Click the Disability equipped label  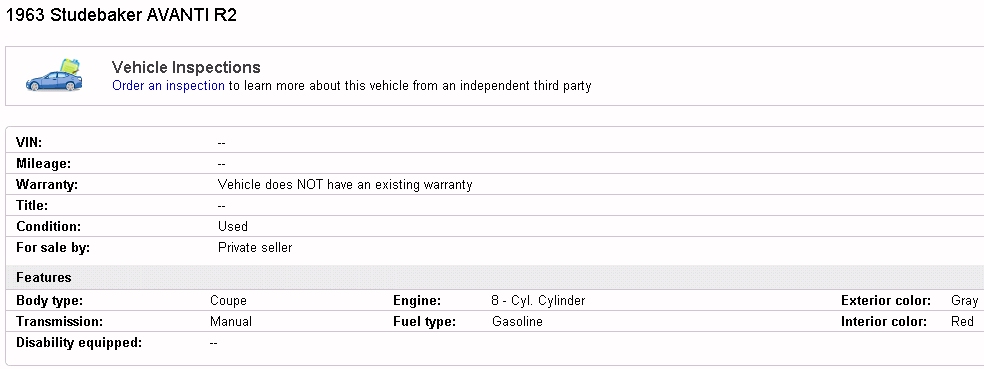(79, 343)
